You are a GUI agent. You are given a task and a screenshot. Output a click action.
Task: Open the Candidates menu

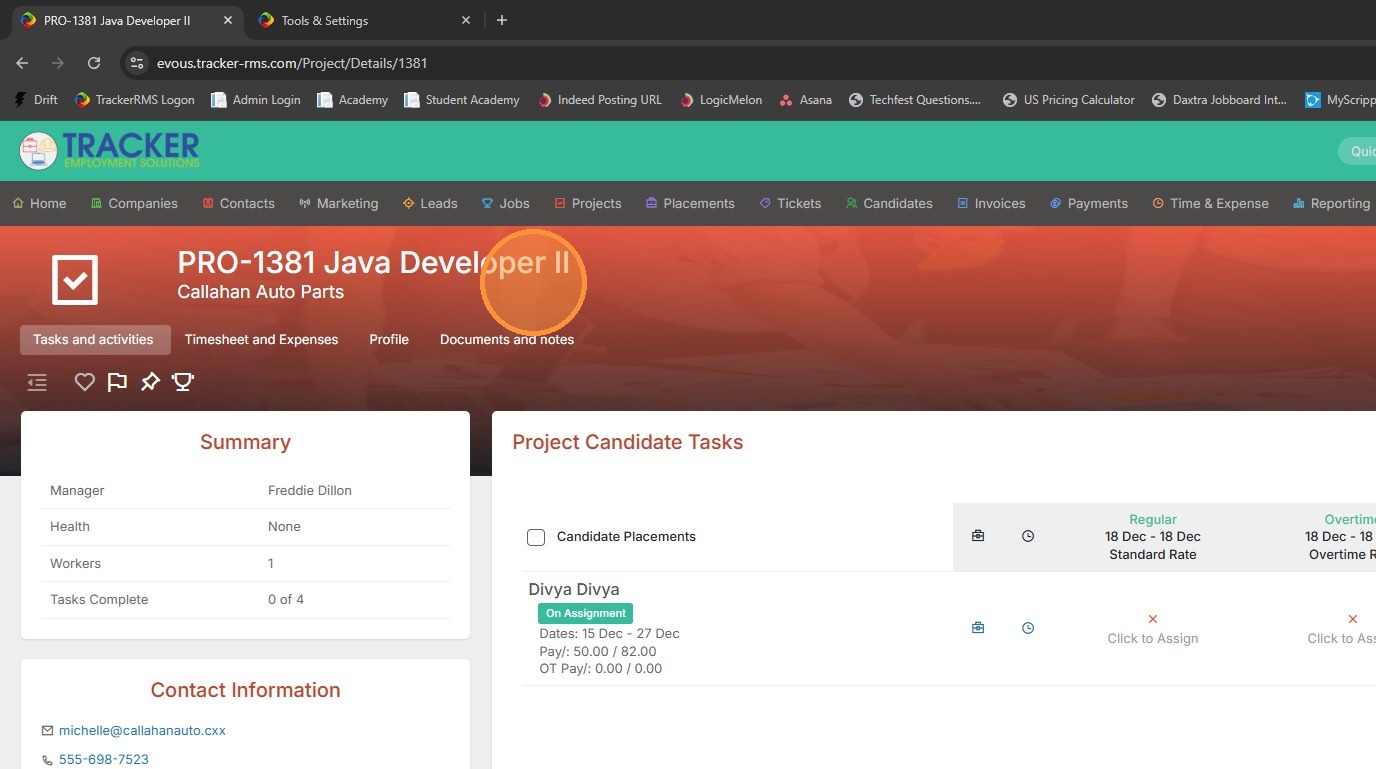(888, 203)
